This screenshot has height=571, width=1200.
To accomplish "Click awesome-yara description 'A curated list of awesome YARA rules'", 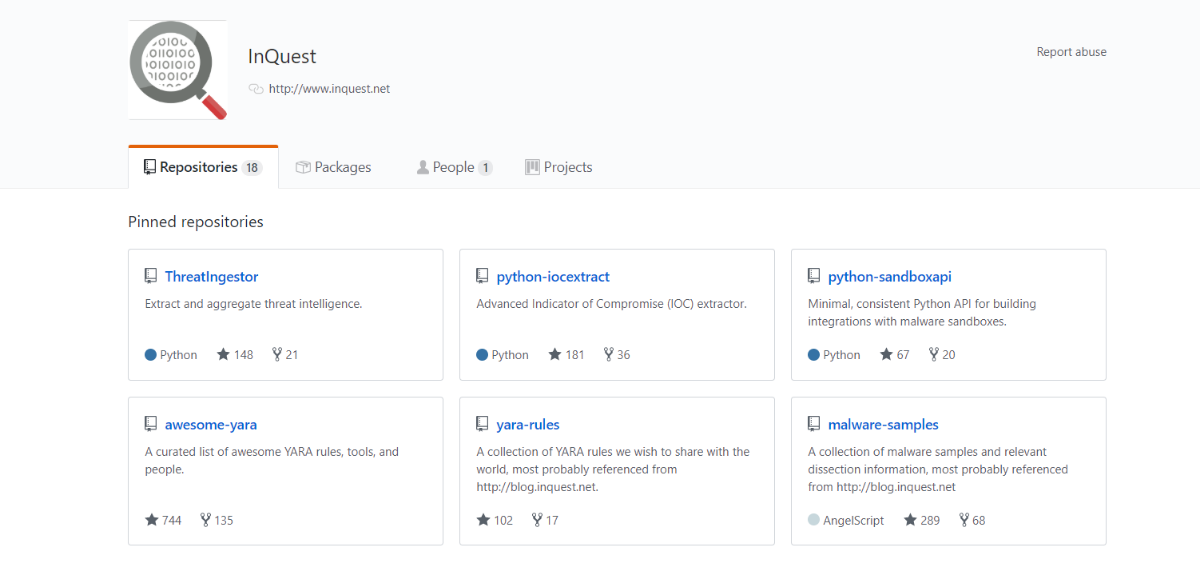I will (x=272, y=460).
